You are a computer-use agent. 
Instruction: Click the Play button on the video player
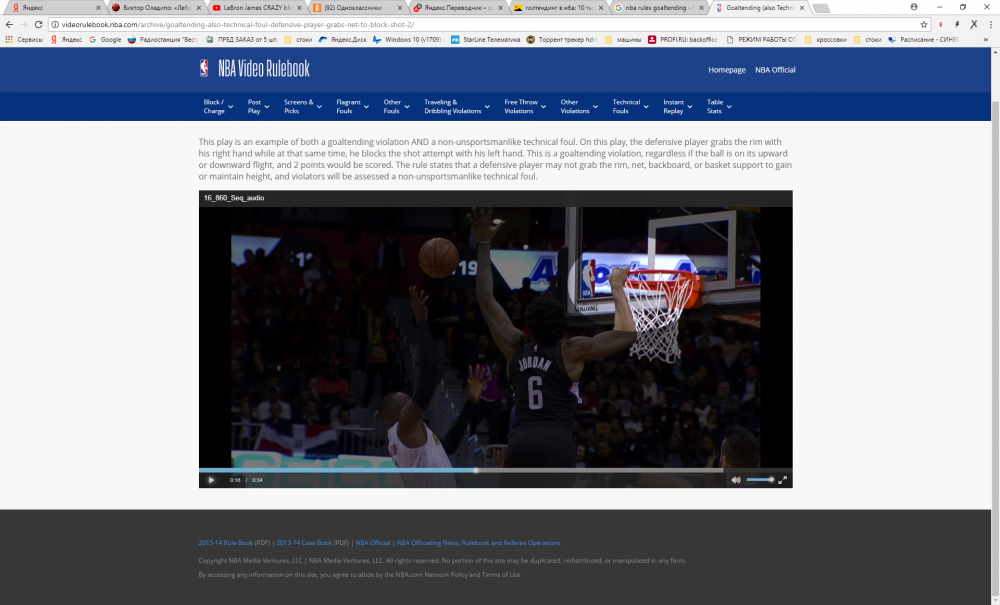pyautogui.click(x=211, y=480)
